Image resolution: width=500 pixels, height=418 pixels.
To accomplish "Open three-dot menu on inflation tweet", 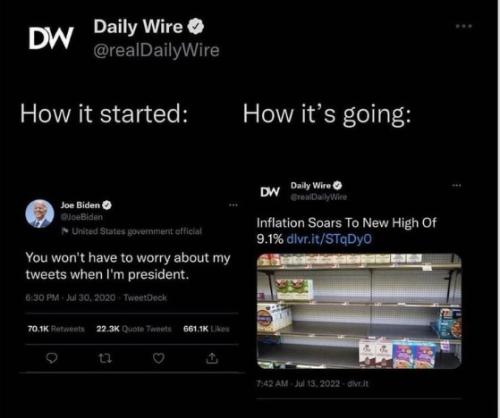I will (x=457, y=185).
